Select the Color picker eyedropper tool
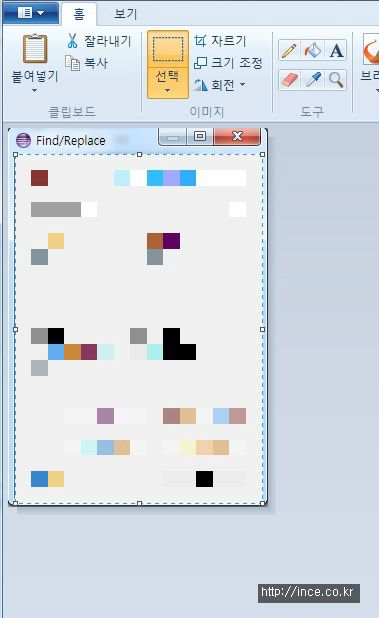Image resolution: width=379 pixels, height=618 pixels. pos(313,80)
